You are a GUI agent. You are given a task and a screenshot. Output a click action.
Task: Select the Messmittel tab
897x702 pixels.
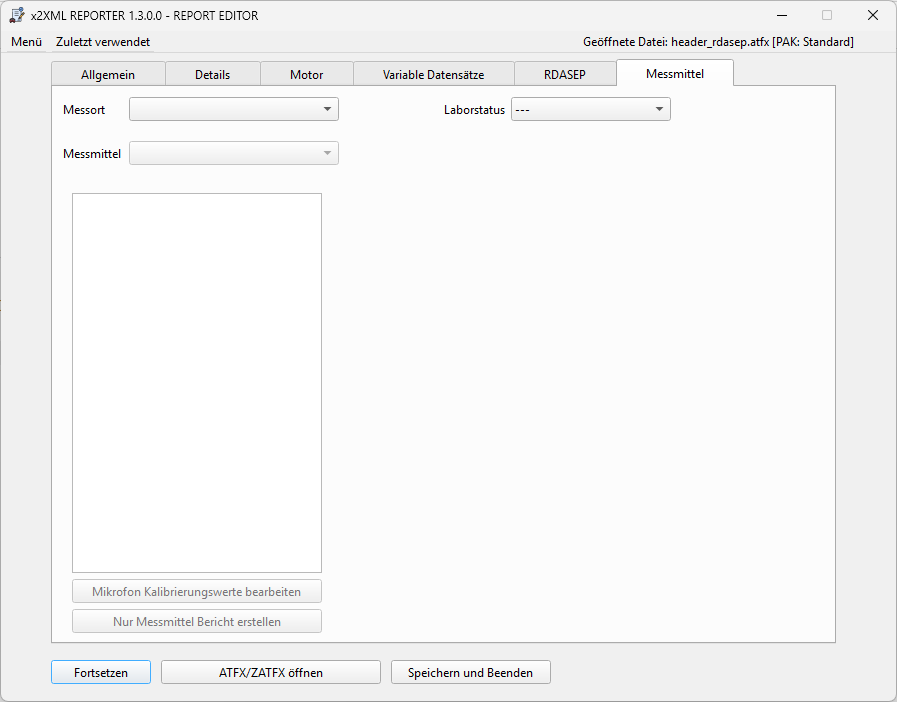point(674,73)
